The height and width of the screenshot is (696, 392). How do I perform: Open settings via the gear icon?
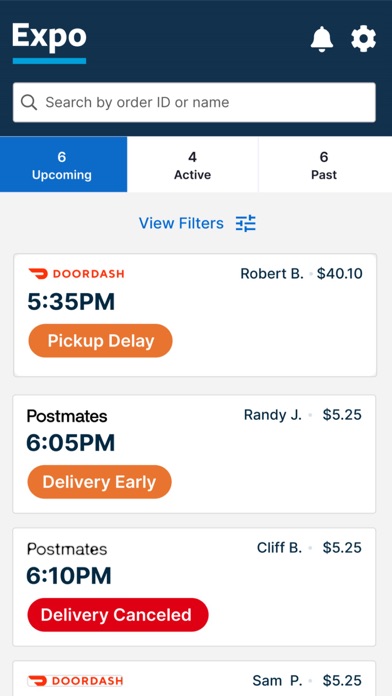click(363, 39)
